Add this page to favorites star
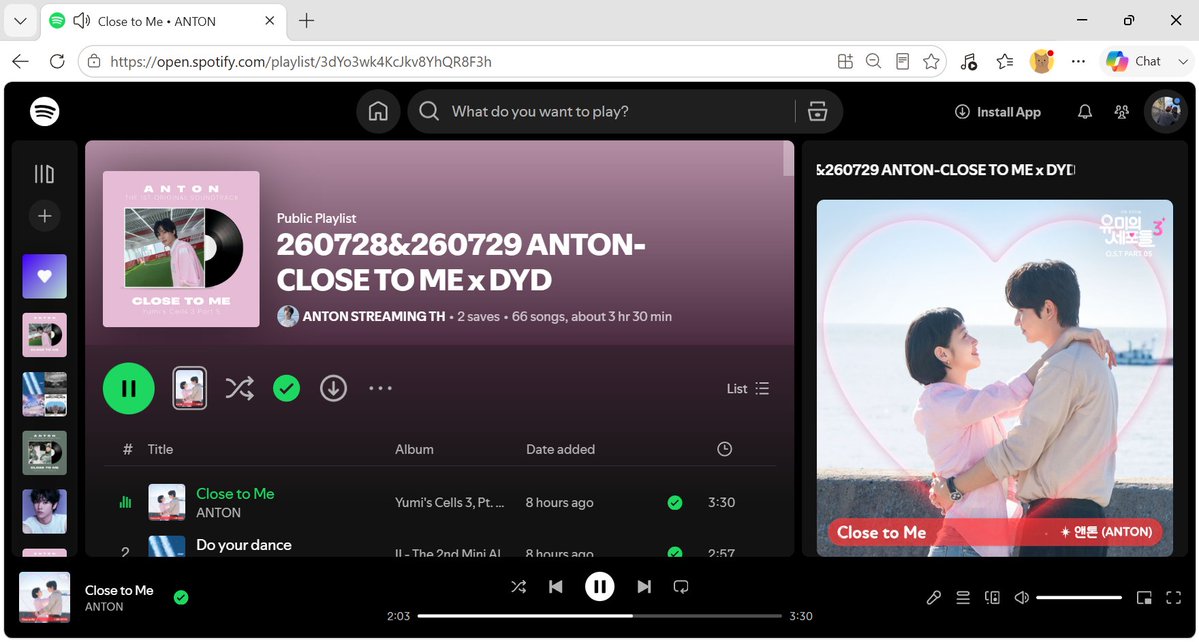This screenshot has width=1199, height=642. (x=931, y=61)
